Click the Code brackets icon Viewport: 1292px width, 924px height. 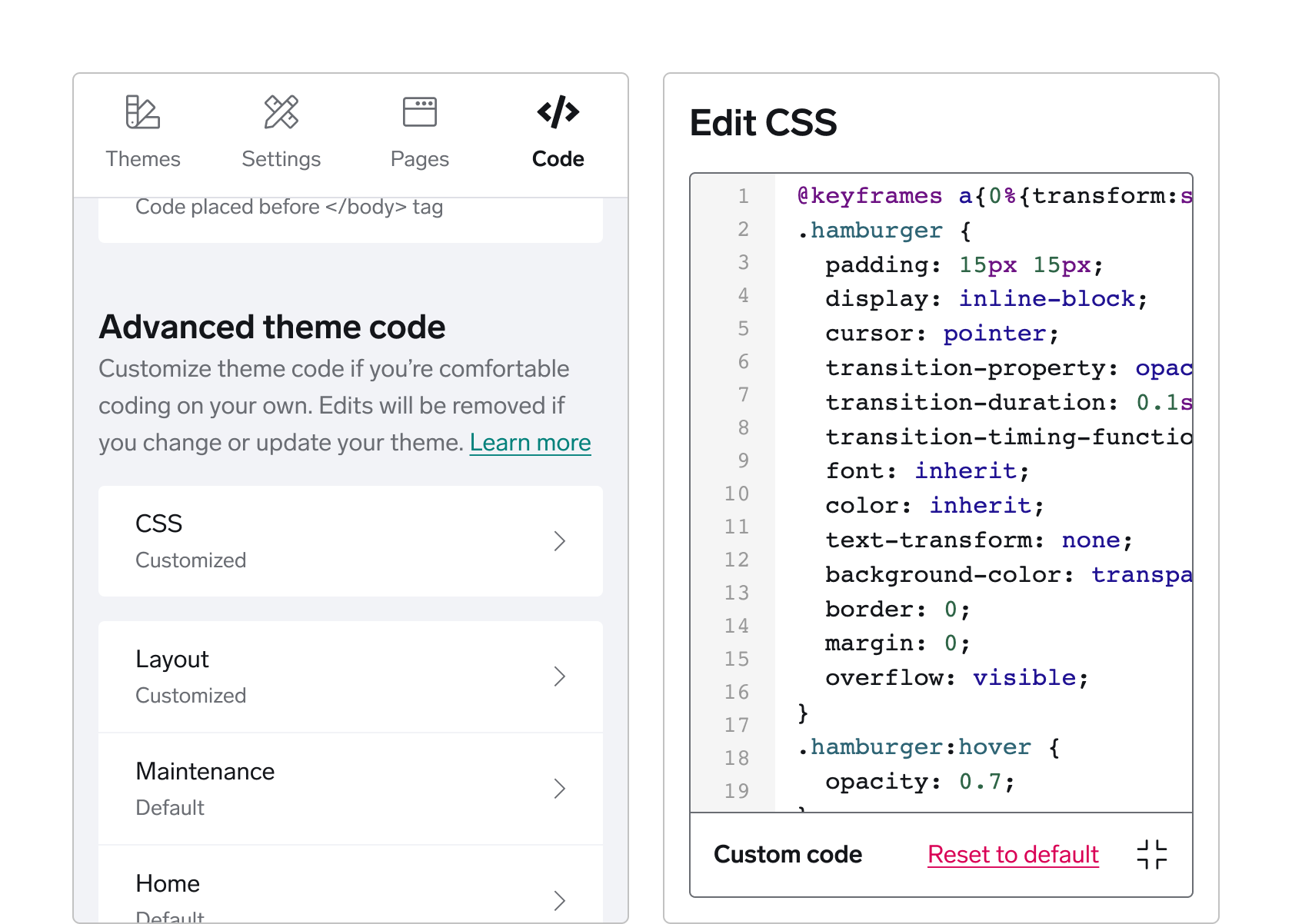[558, 112]
